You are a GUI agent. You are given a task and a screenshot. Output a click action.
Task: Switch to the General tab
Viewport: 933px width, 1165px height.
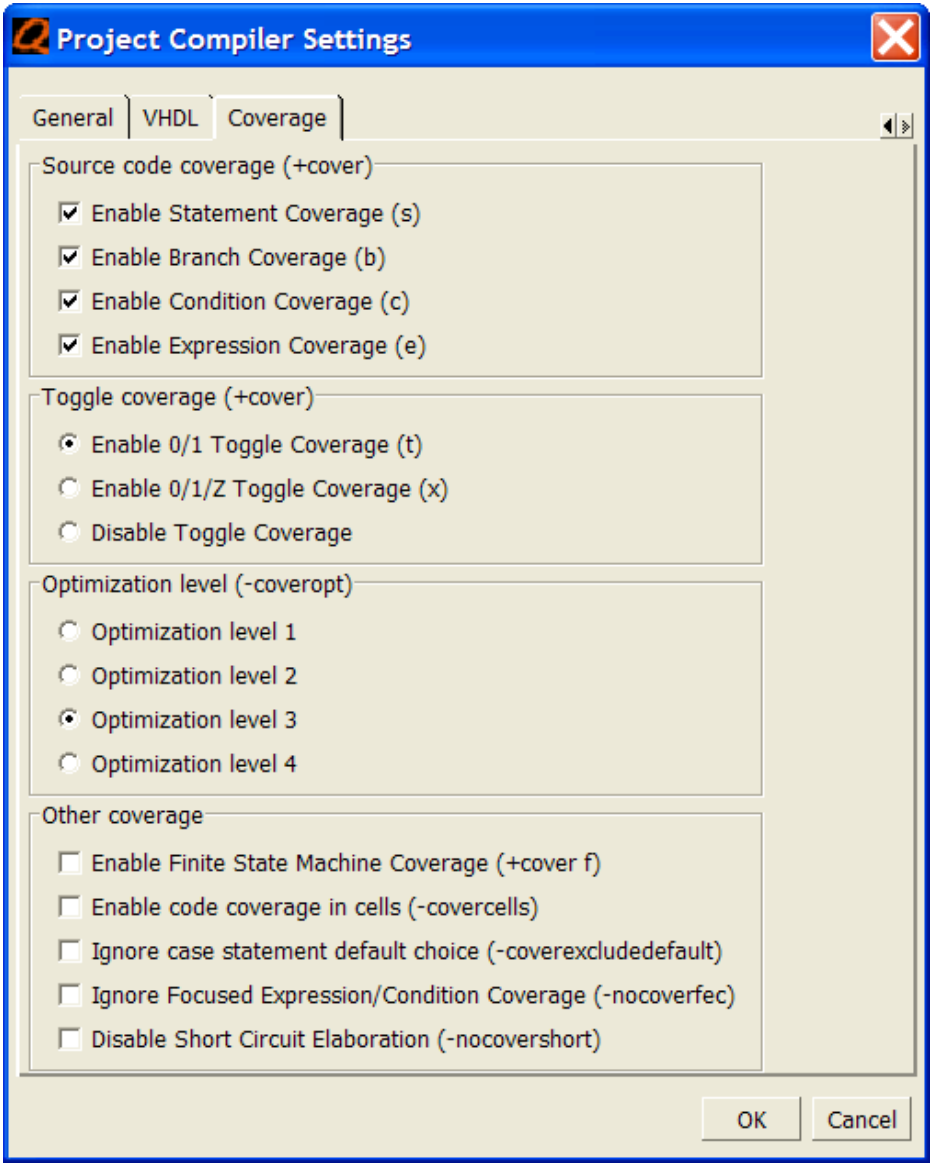72,118
